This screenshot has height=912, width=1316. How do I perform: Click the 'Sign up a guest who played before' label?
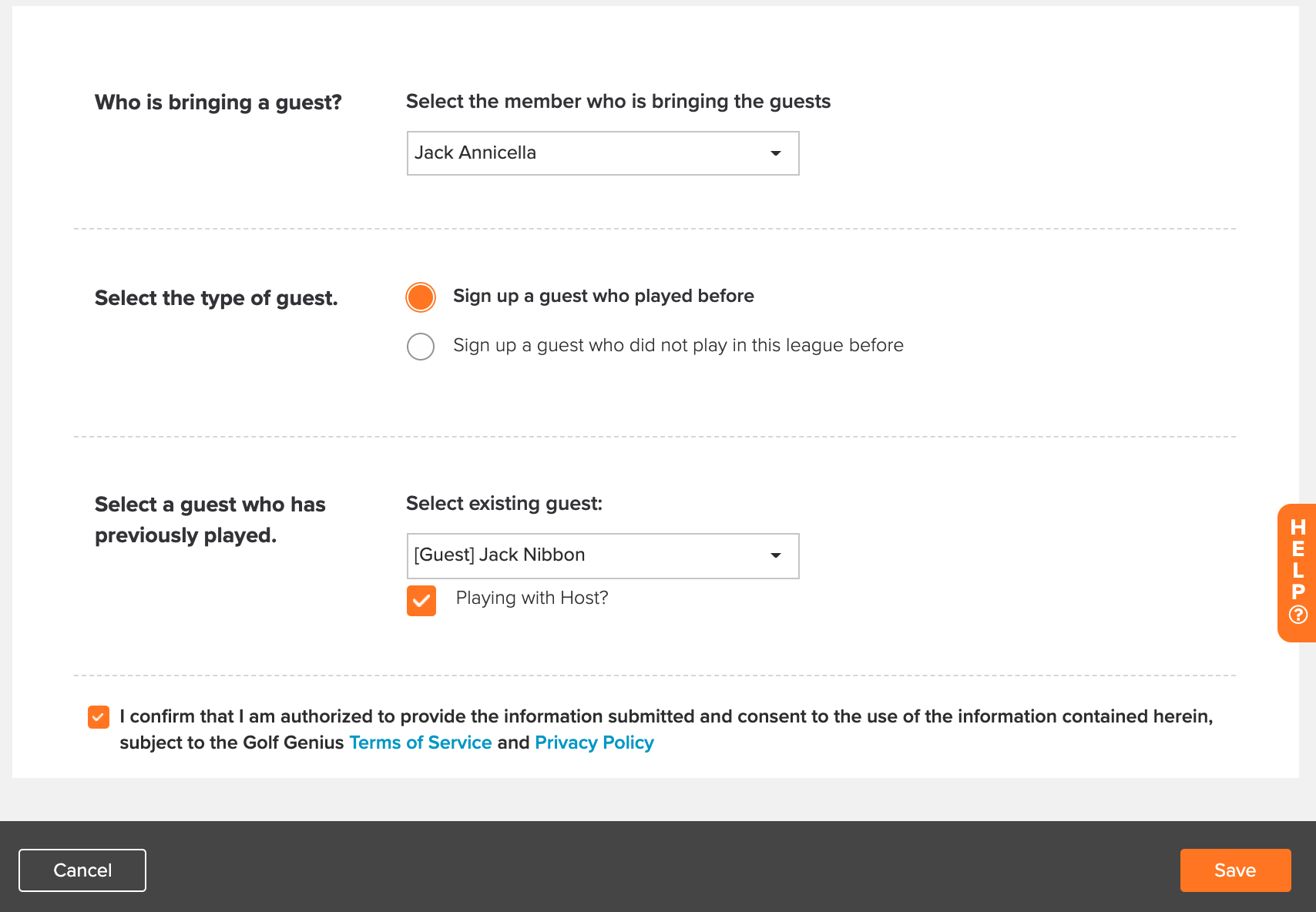click(x=603, y=297)
